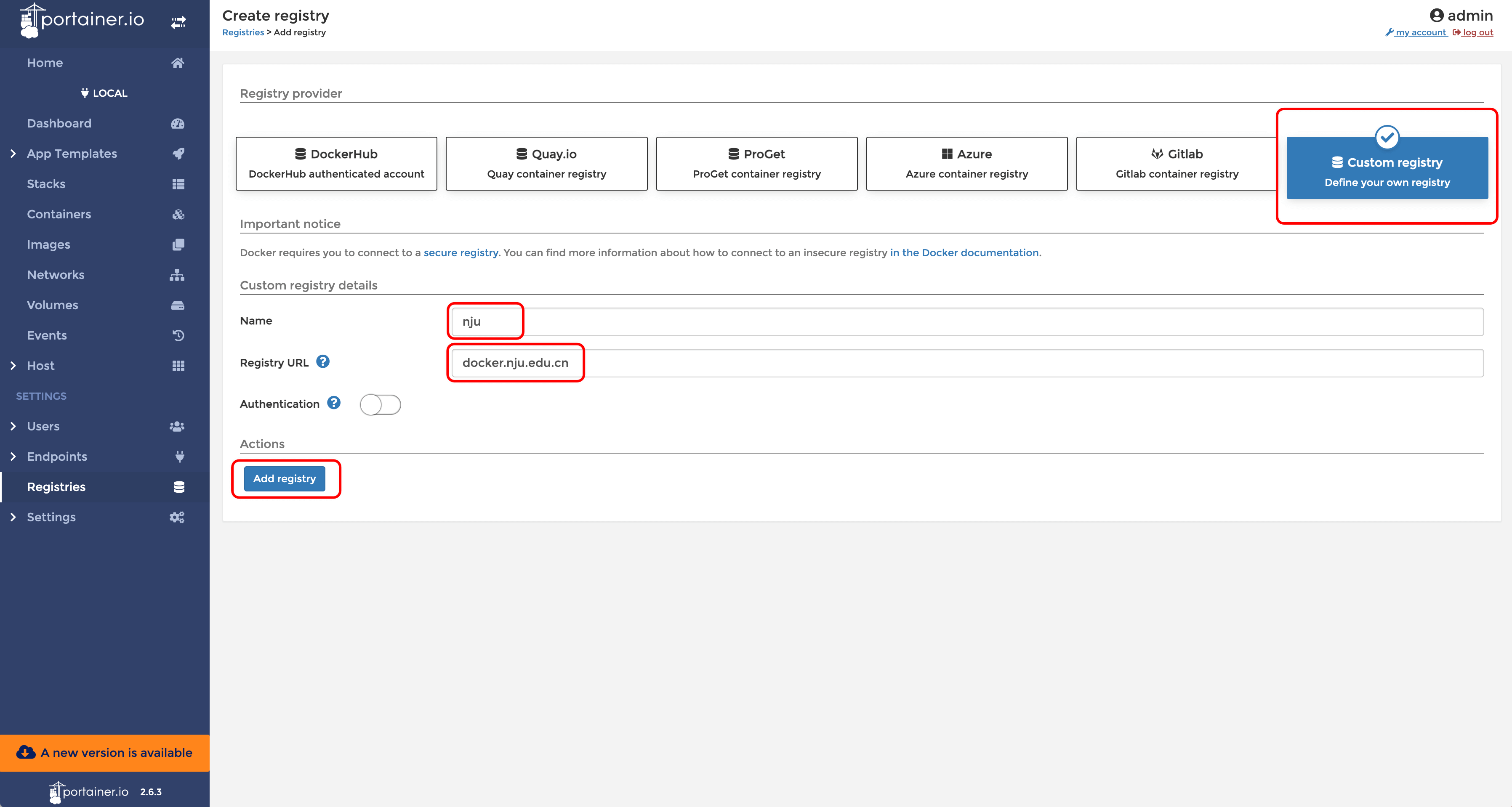Click the Stacks list icon
1512x807 pixels.
click(x=178, y=184)
